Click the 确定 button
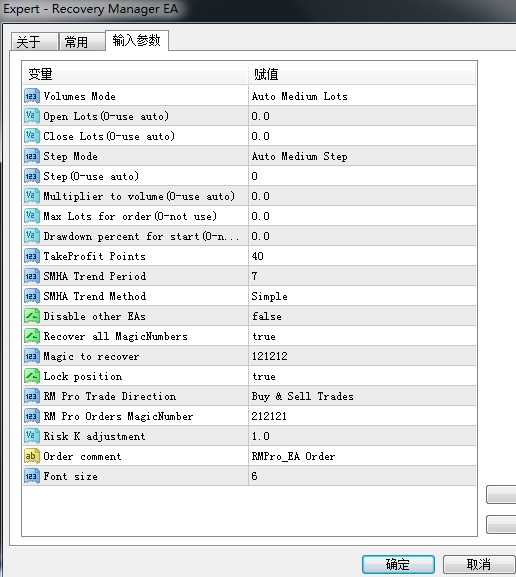 click(398, 564)
